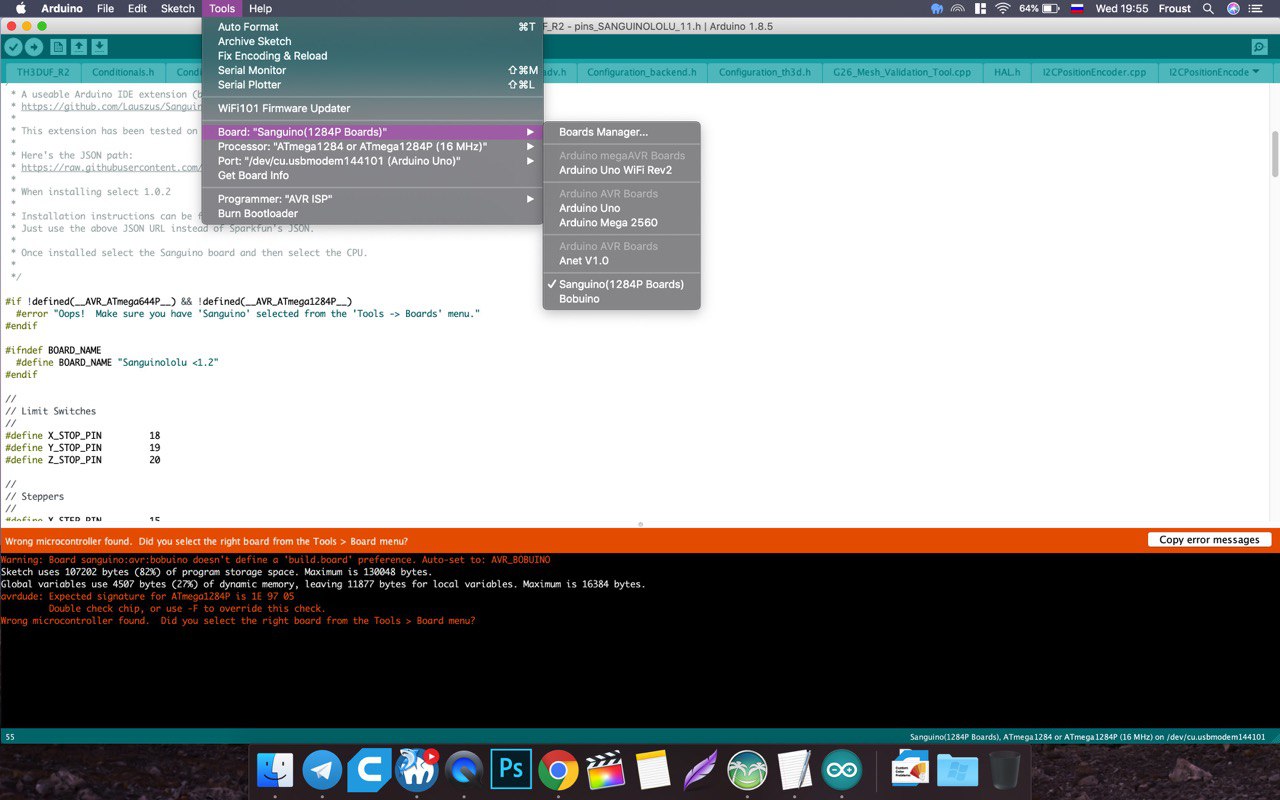Open WiFi101 Firmware Updater
The width and height of the screenshot is (1280, 800).
[372, 108]
